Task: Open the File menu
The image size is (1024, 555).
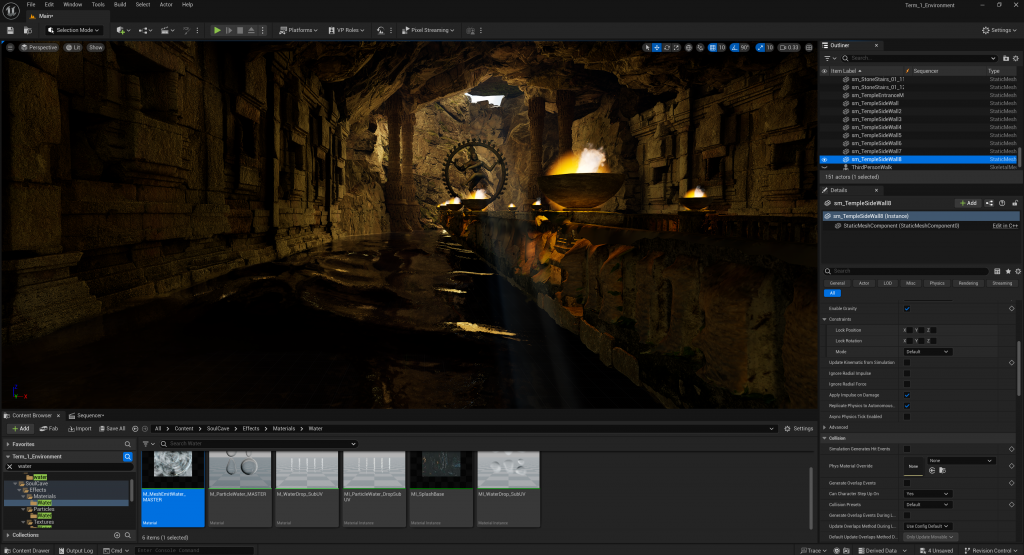Action: click(x=31, y=5)
